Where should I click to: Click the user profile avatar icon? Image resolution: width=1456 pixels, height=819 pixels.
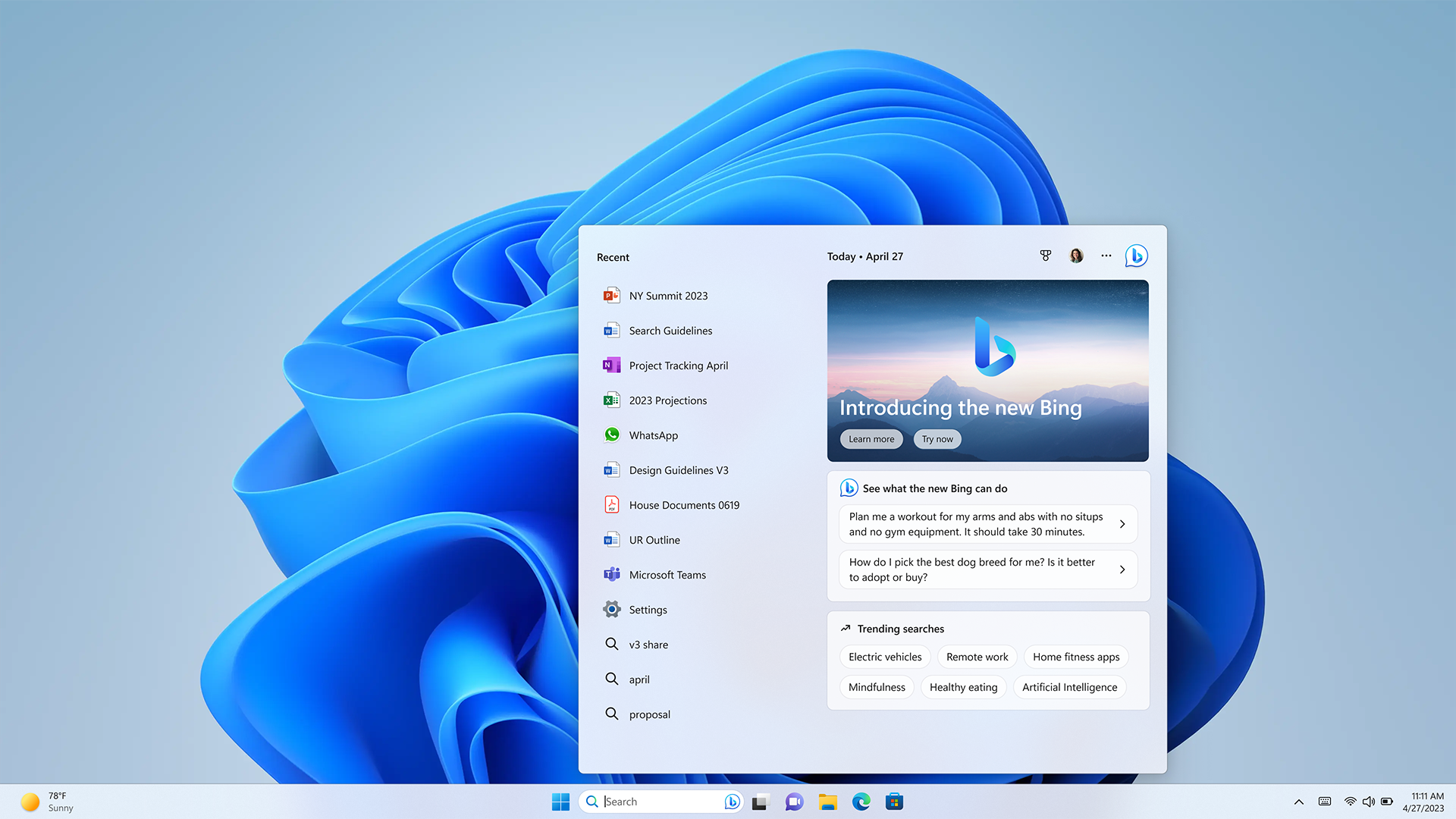1076,255
